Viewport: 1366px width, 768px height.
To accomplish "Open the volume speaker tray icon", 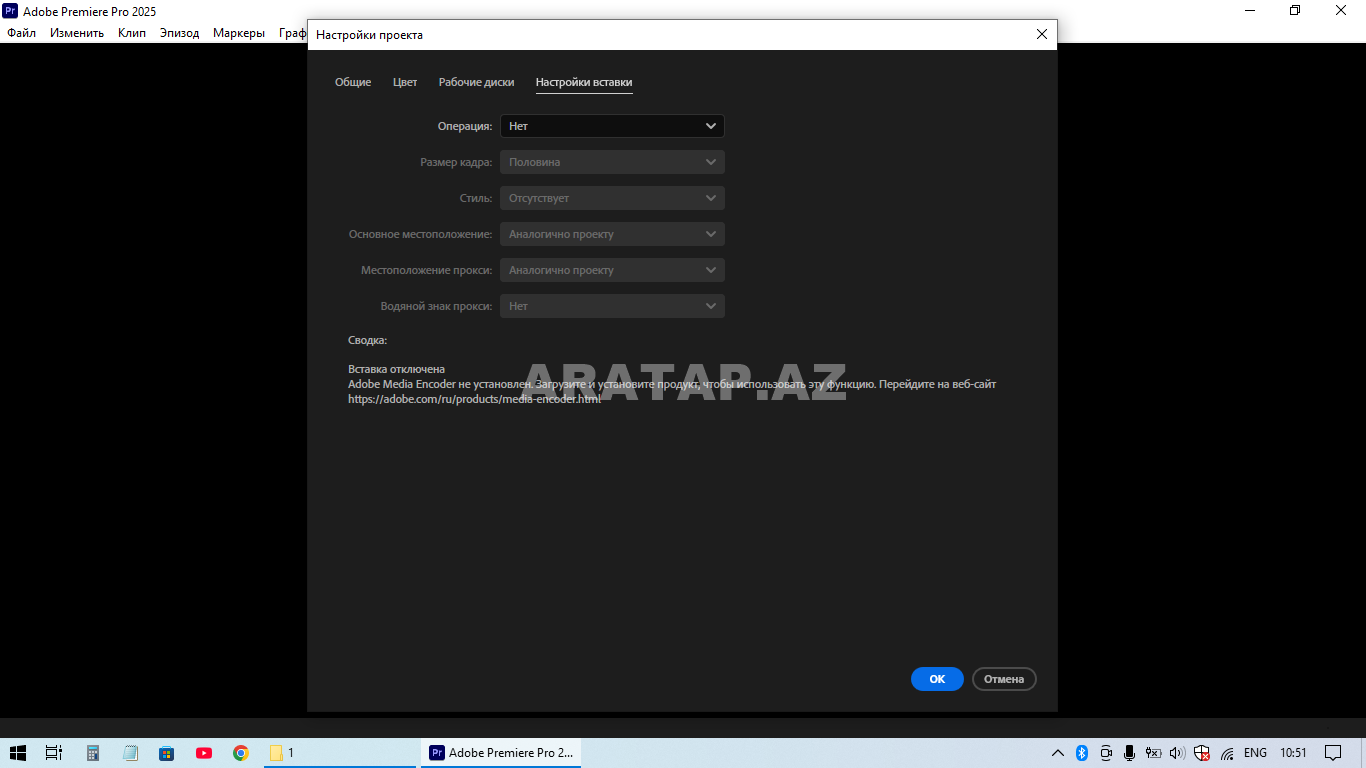I will pyautogui.click(x=1177, y=753).
